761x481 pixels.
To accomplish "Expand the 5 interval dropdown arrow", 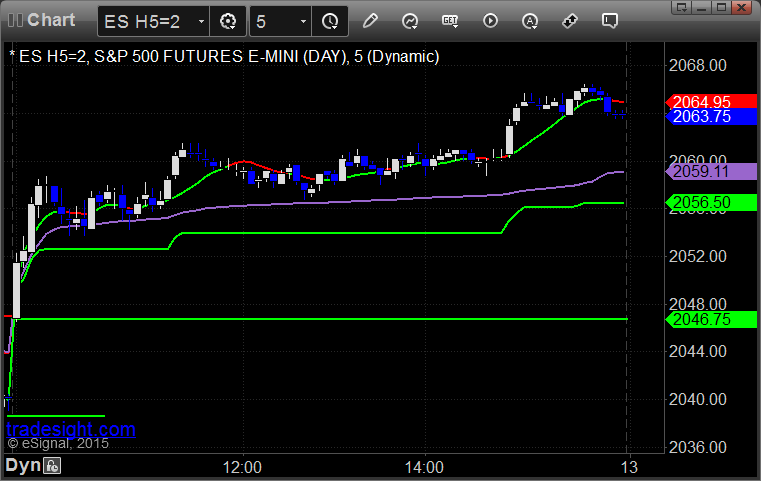I will click(x=303, y=21).
